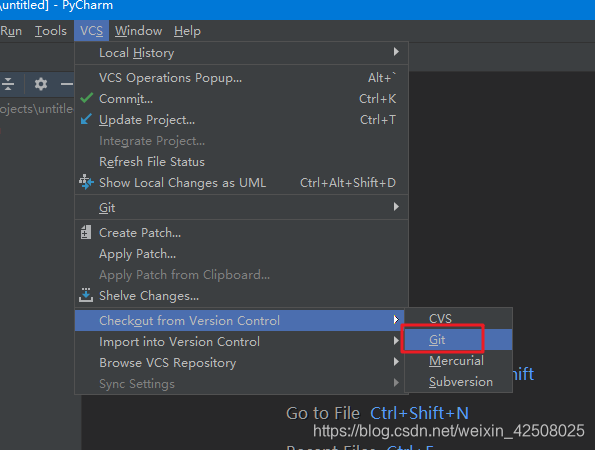The width and height of the screenshot is (595, 450).
Task: Expand Import into Version Control arrow
Action: click(x=396, y=341)
